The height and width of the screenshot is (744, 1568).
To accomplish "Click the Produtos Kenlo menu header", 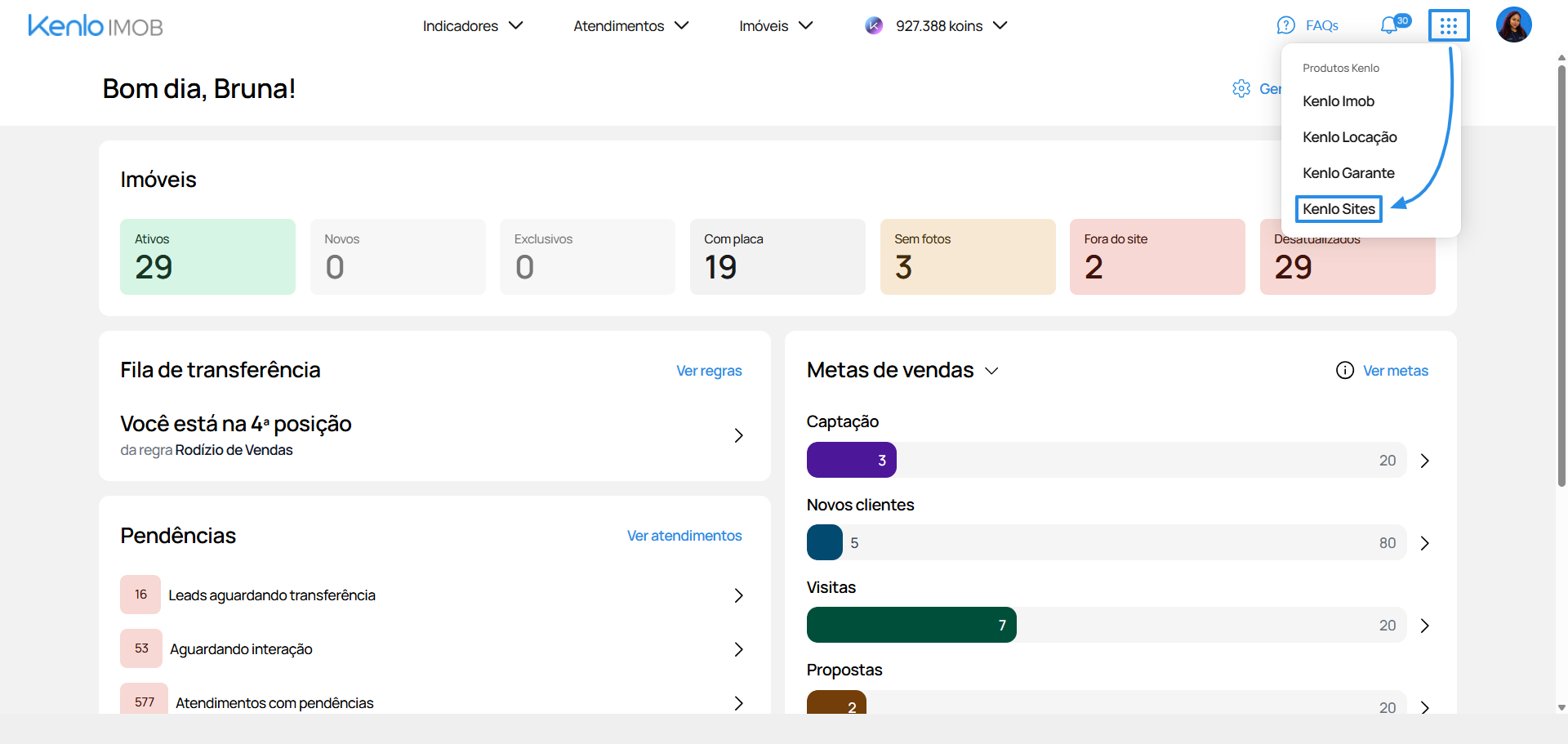I will pyautogui.click(x=1341, y=68).
